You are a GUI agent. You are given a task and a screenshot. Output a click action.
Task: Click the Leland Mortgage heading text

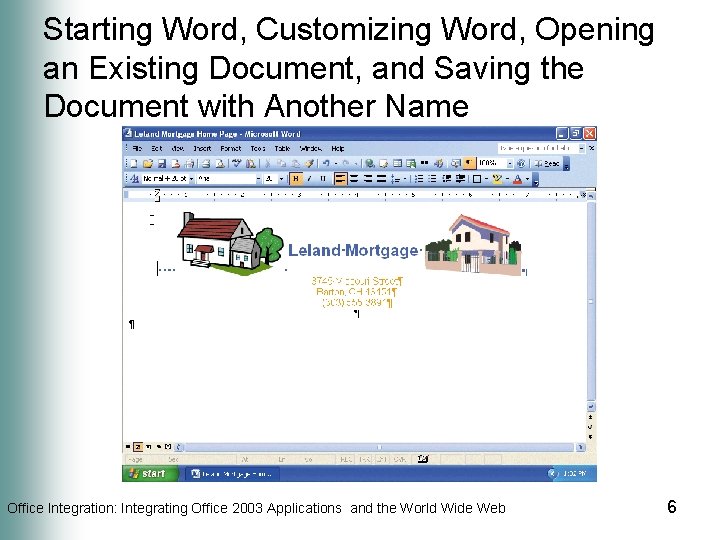(x=353, y=250)
